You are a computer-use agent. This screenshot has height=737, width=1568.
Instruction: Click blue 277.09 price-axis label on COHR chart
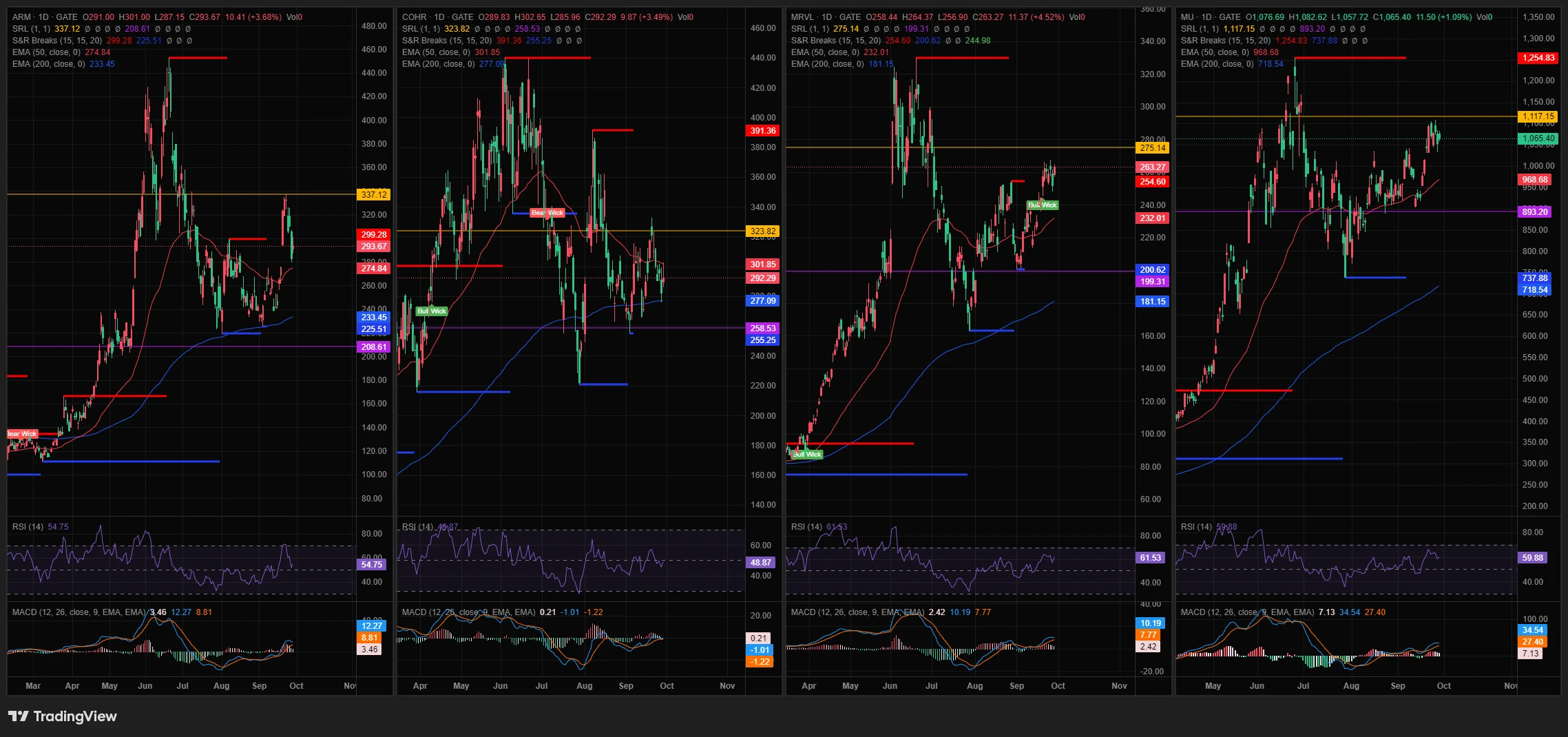coord(763,301)
